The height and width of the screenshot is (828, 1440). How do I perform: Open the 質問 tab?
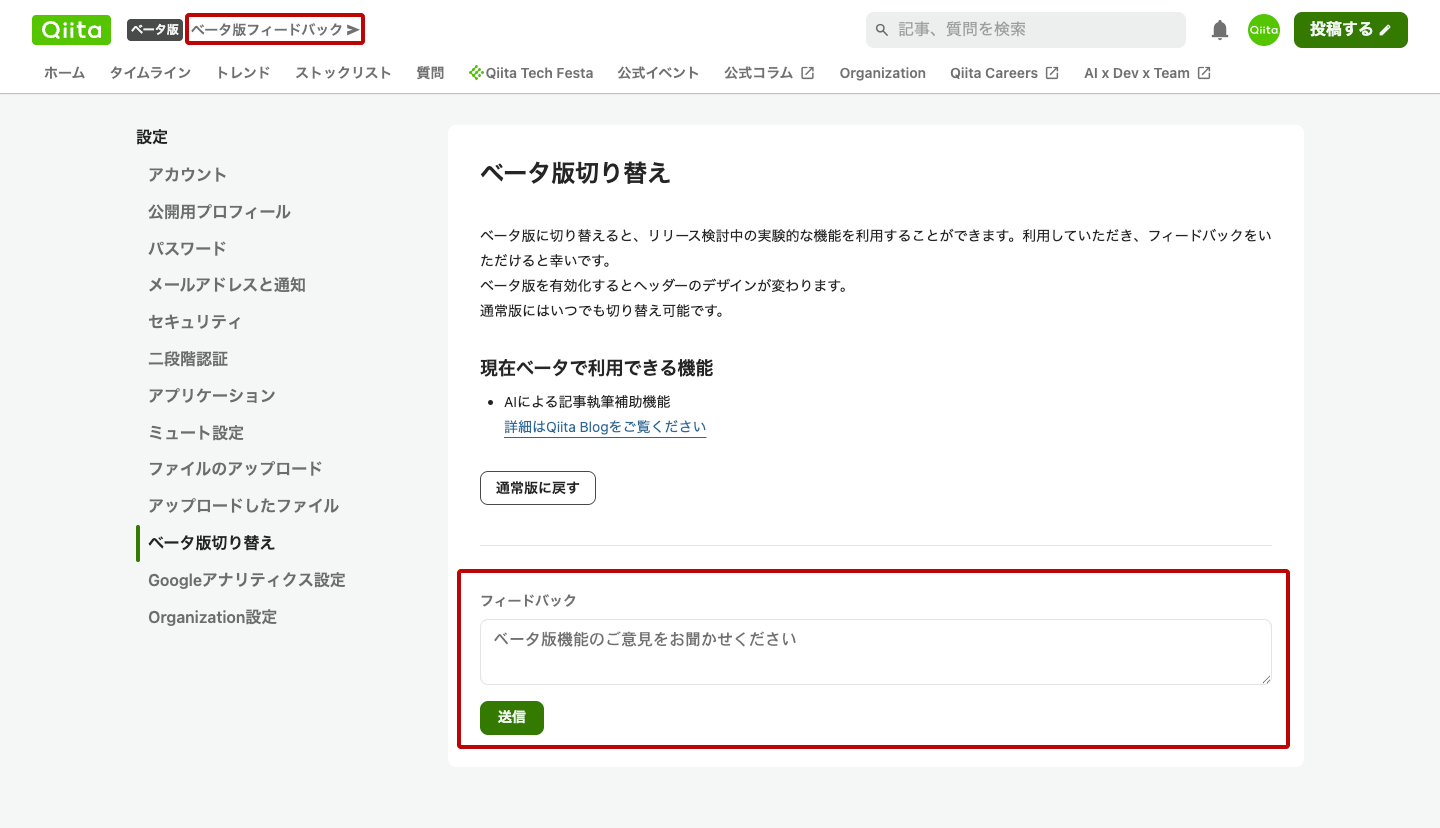click(x=430, y=73)
